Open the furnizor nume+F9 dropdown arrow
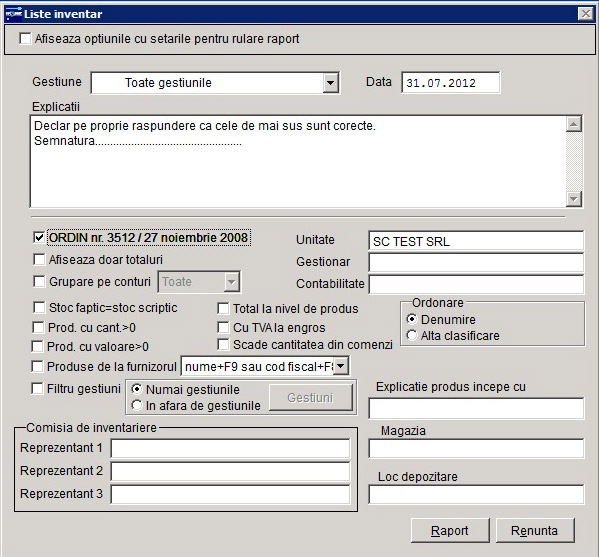 point(341,366)
